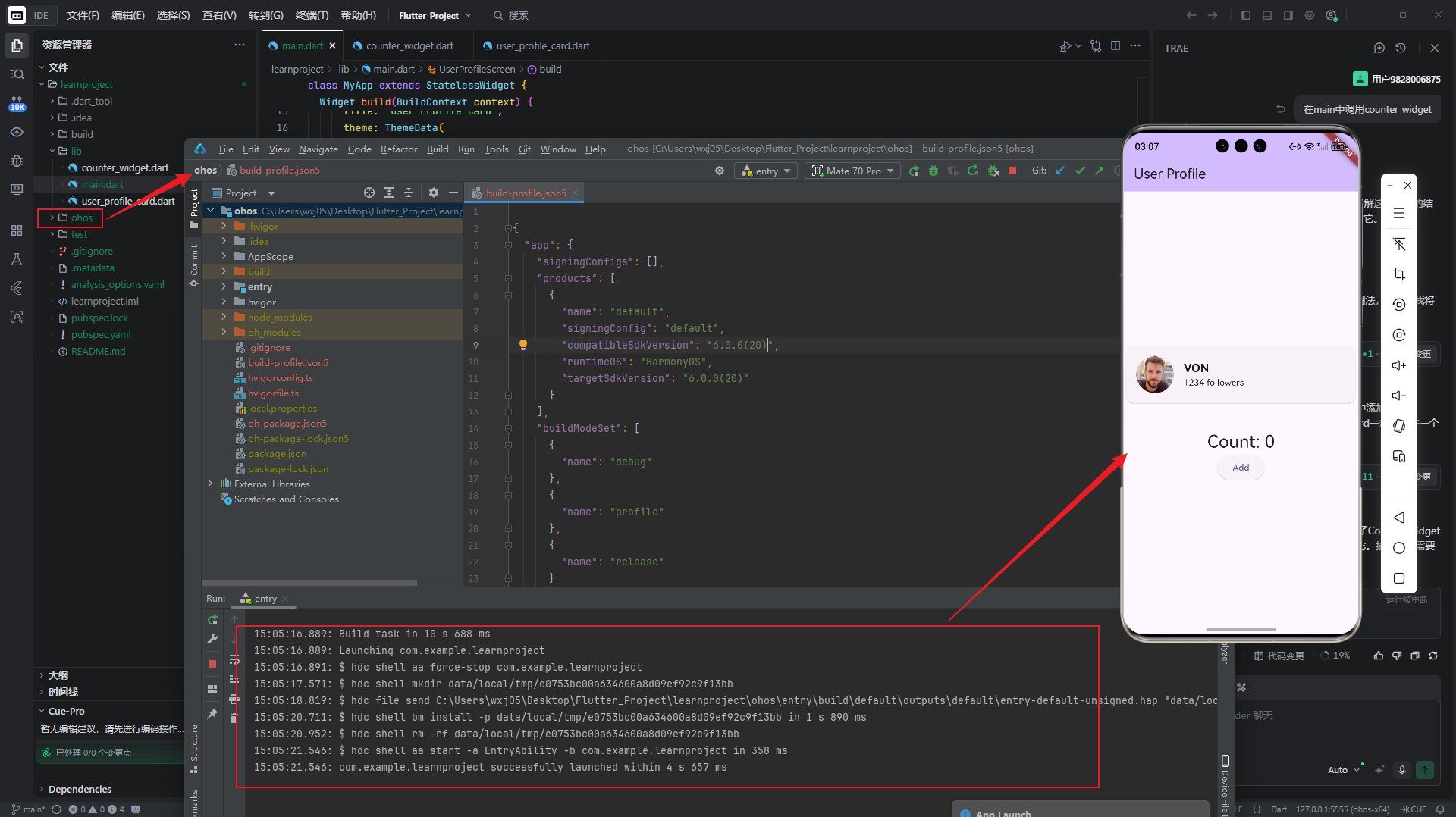The height and width of the screenshot is (817, 1456).
Task: Click Dart language mode in status bar
Action: [x=1279, y=809]
